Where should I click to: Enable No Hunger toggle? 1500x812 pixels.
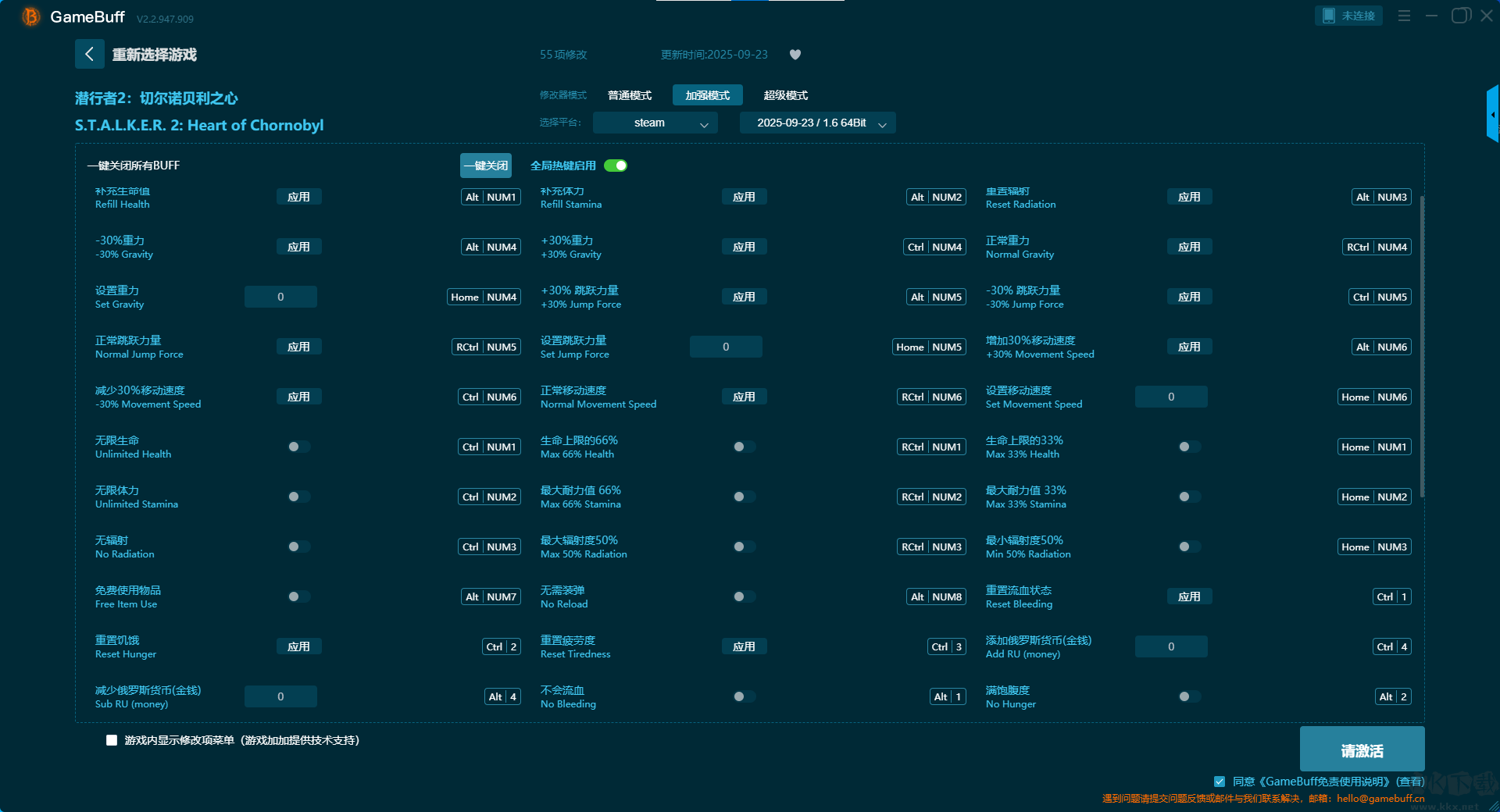pos(1189,696)
